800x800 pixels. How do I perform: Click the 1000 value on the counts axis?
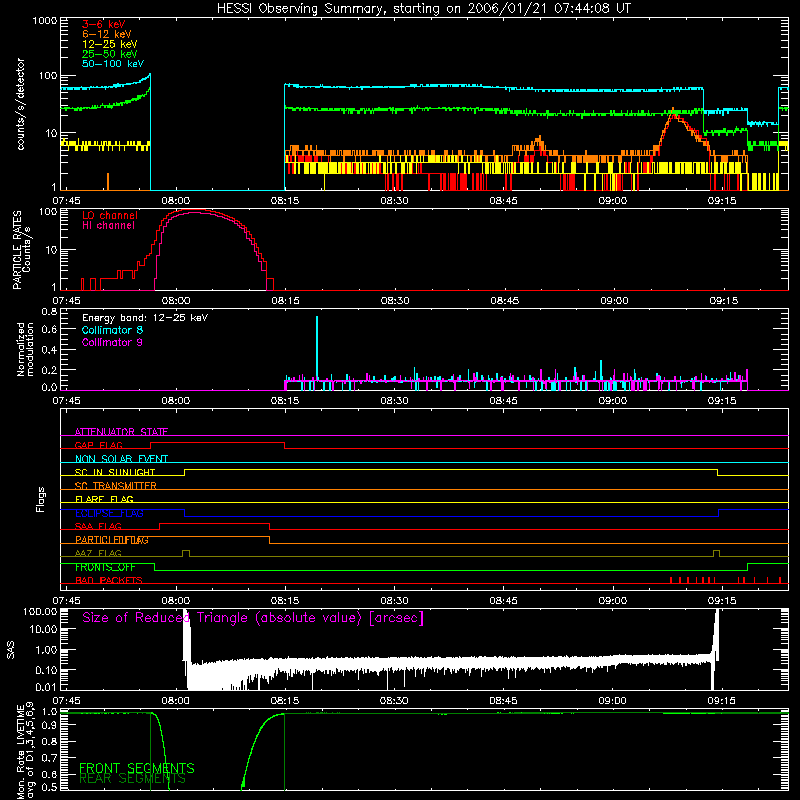click(x=45, y=21)
